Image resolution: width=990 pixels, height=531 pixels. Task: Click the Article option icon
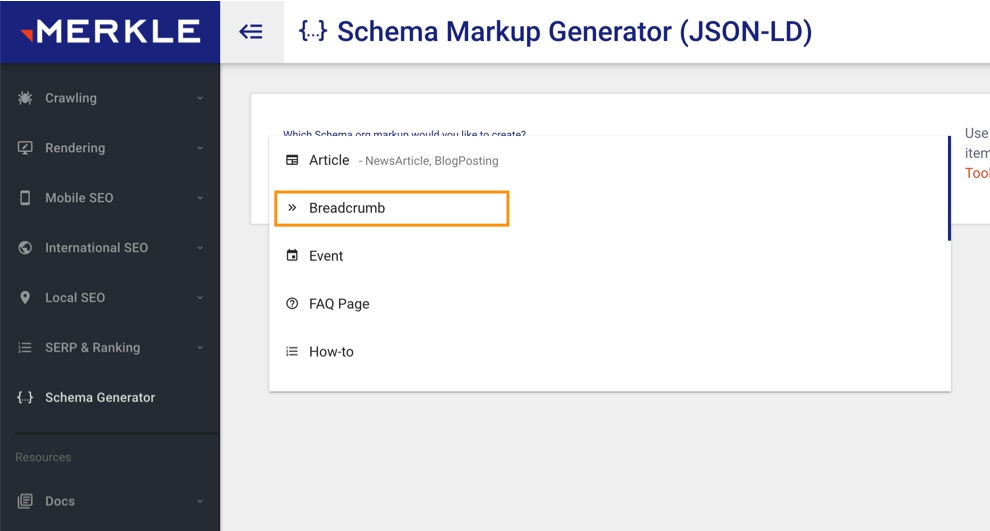click(x=292, y=160)
